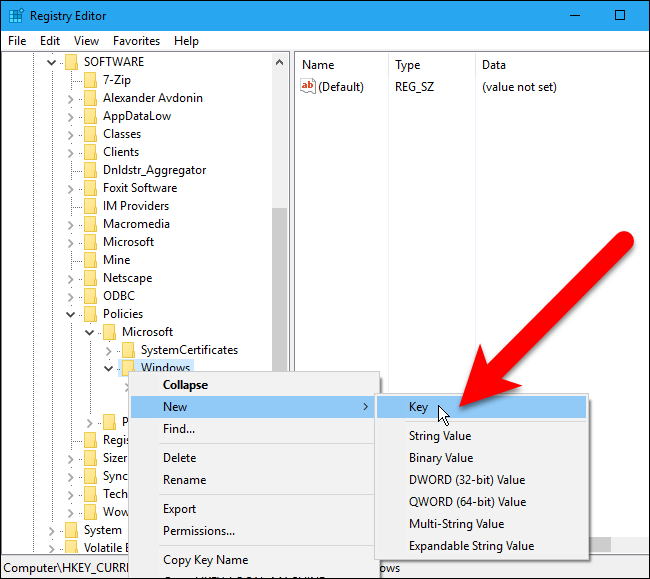
Task: Click the 7-Zip folder icon
Action: coord(90,80)
